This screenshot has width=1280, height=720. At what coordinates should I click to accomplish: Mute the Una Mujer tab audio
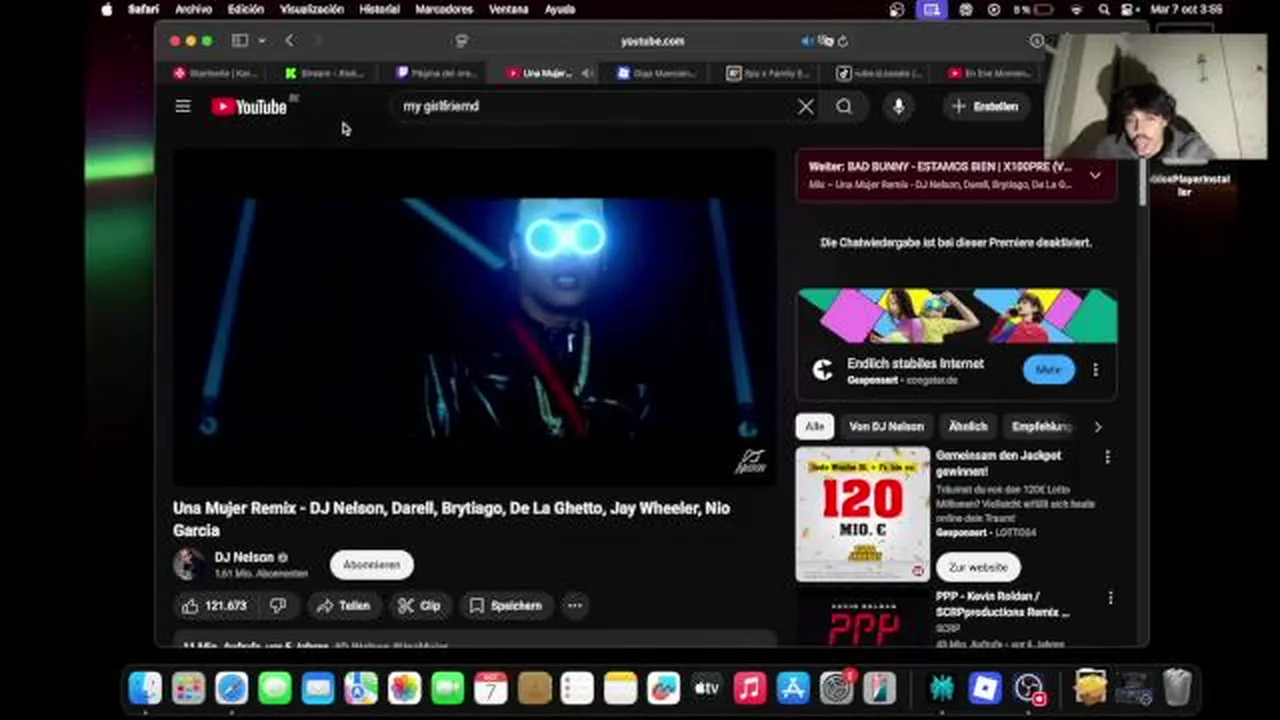tap(586, 73)
